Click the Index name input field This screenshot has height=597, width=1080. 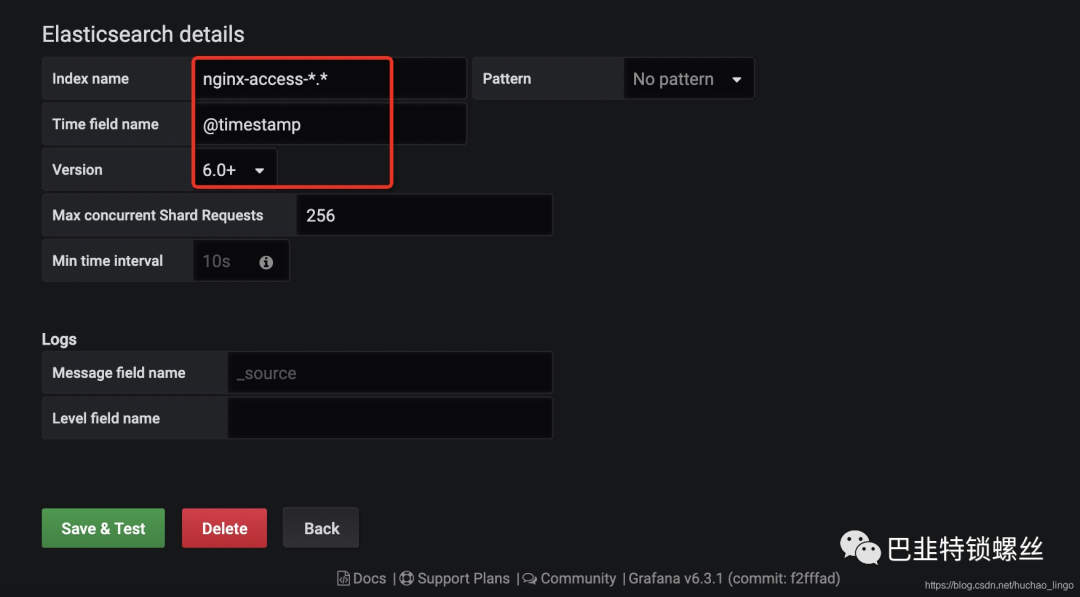(329, 78)
